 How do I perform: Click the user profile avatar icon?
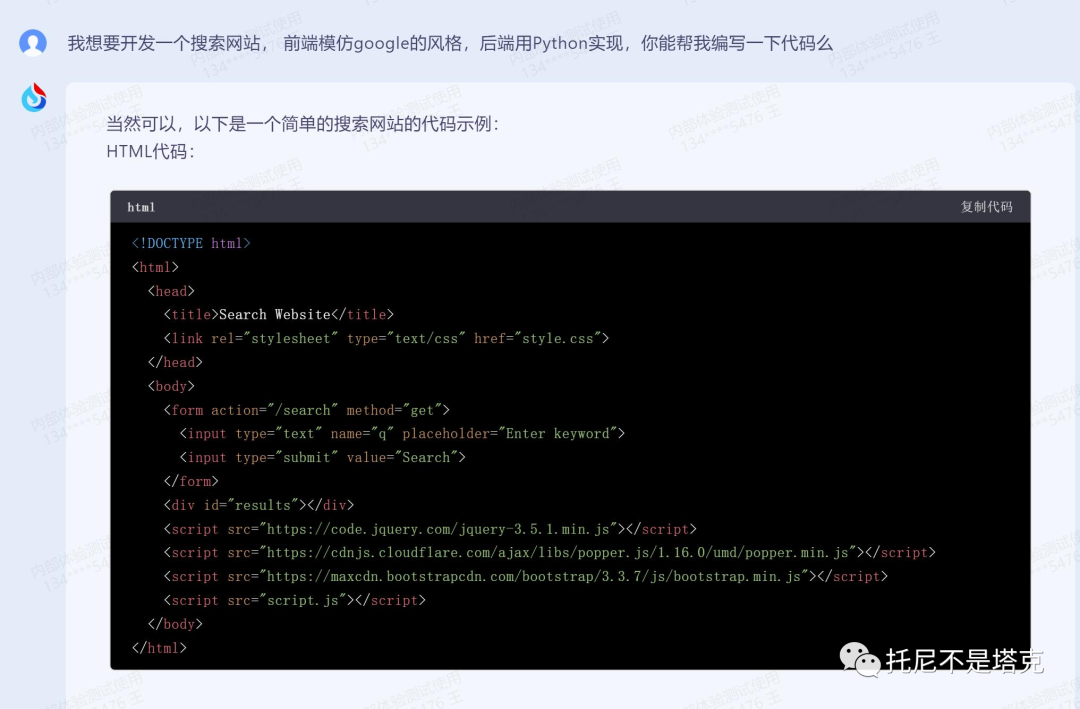coord(33,43)
